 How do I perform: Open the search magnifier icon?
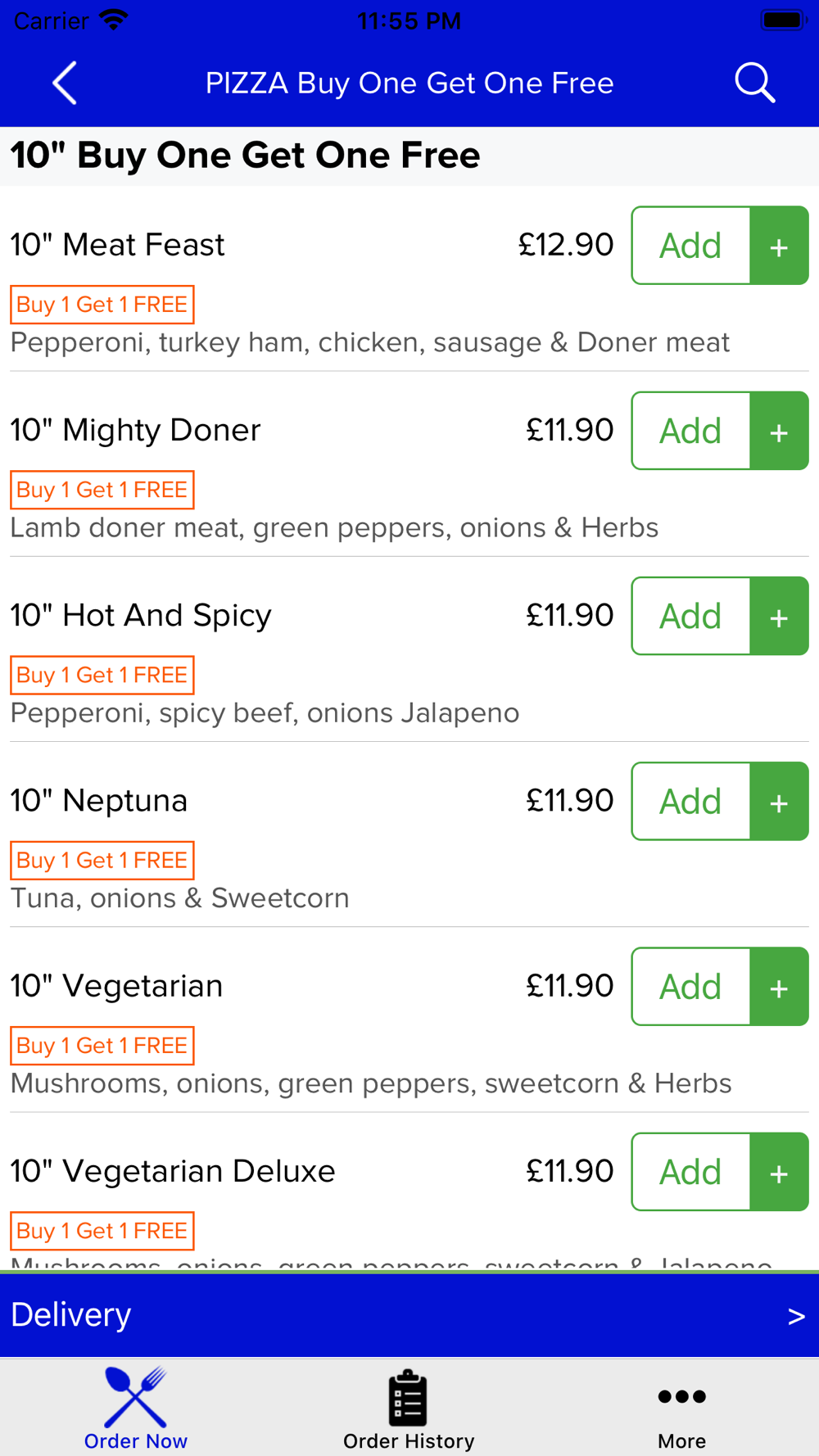tap(754, 83)
